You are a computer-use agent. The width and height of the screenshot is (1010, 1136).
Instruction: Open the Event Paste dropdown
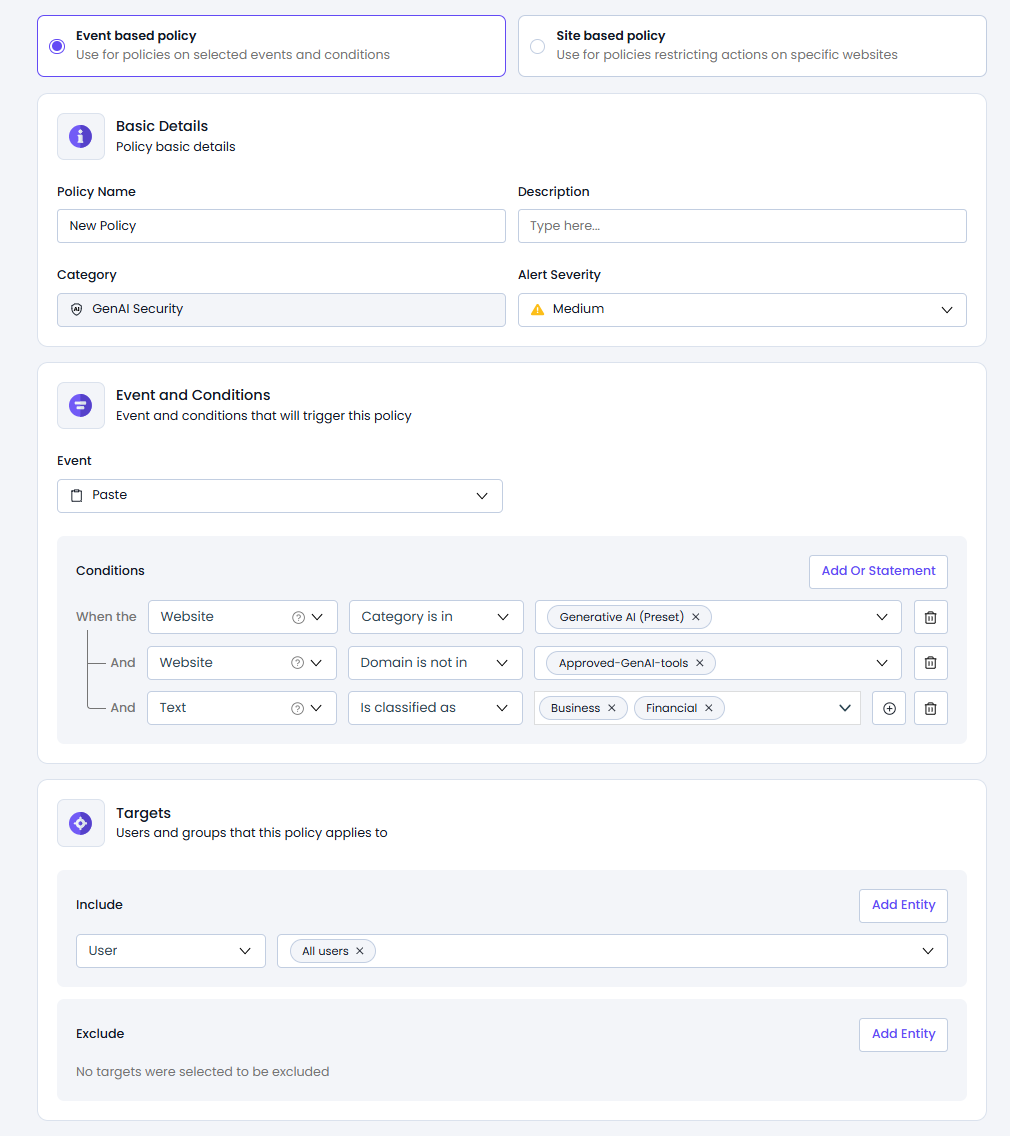[280, 496]
